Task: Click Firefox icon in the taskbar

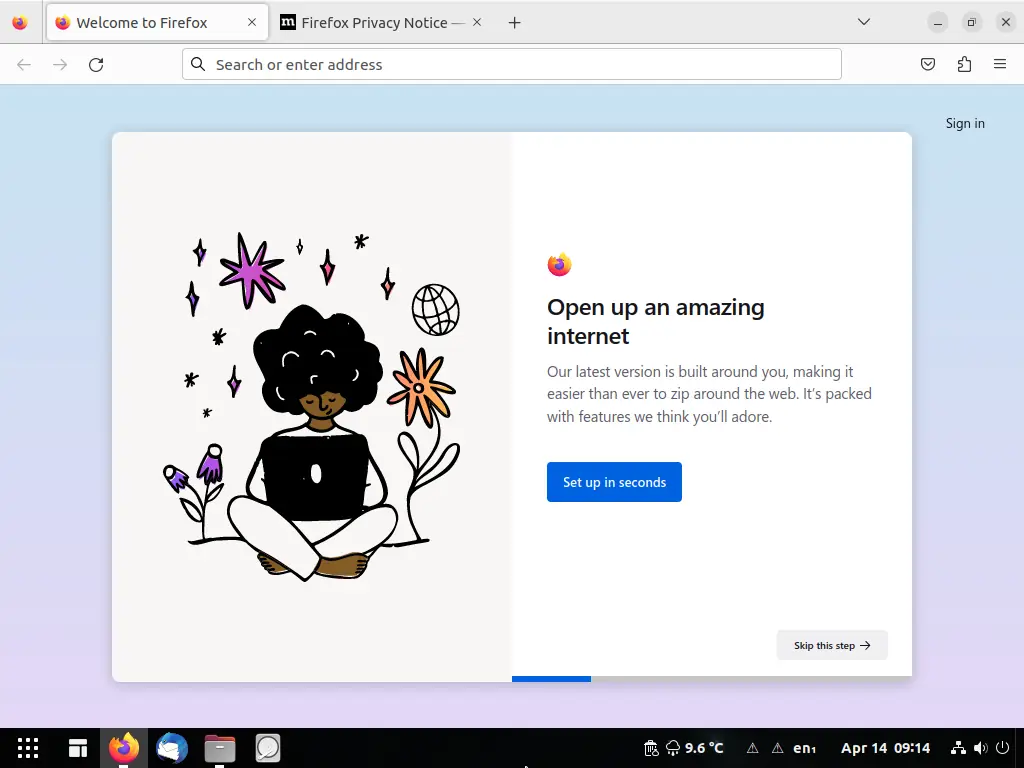Action: pos(123,748)
